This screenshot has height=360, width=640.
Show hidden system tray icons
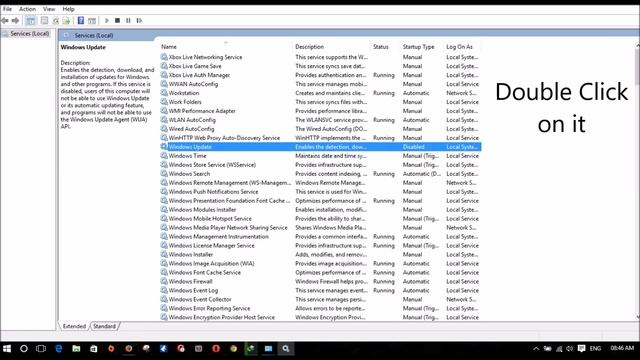(536, 349)
